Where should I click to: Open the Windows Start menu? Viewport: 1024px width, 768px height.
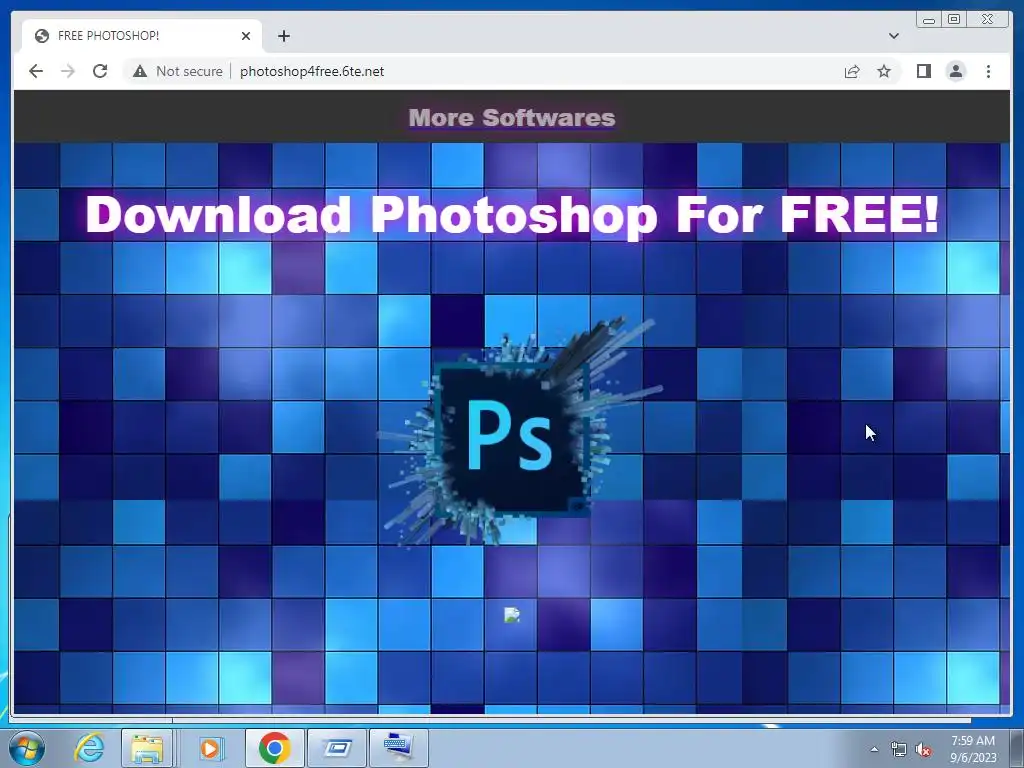tap(26, 748)
